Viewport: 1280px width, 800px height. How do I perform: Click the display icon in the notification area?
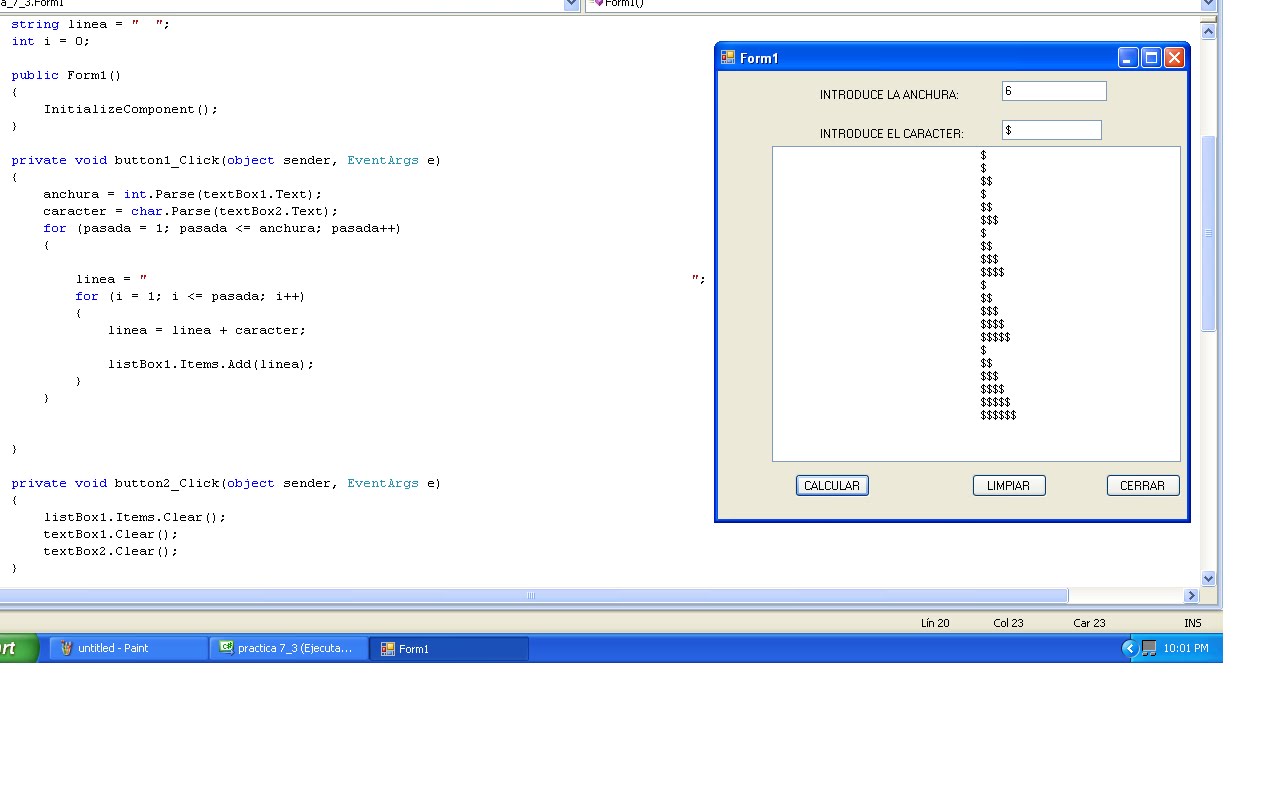pyautogui.click(x=1149, y=648)
